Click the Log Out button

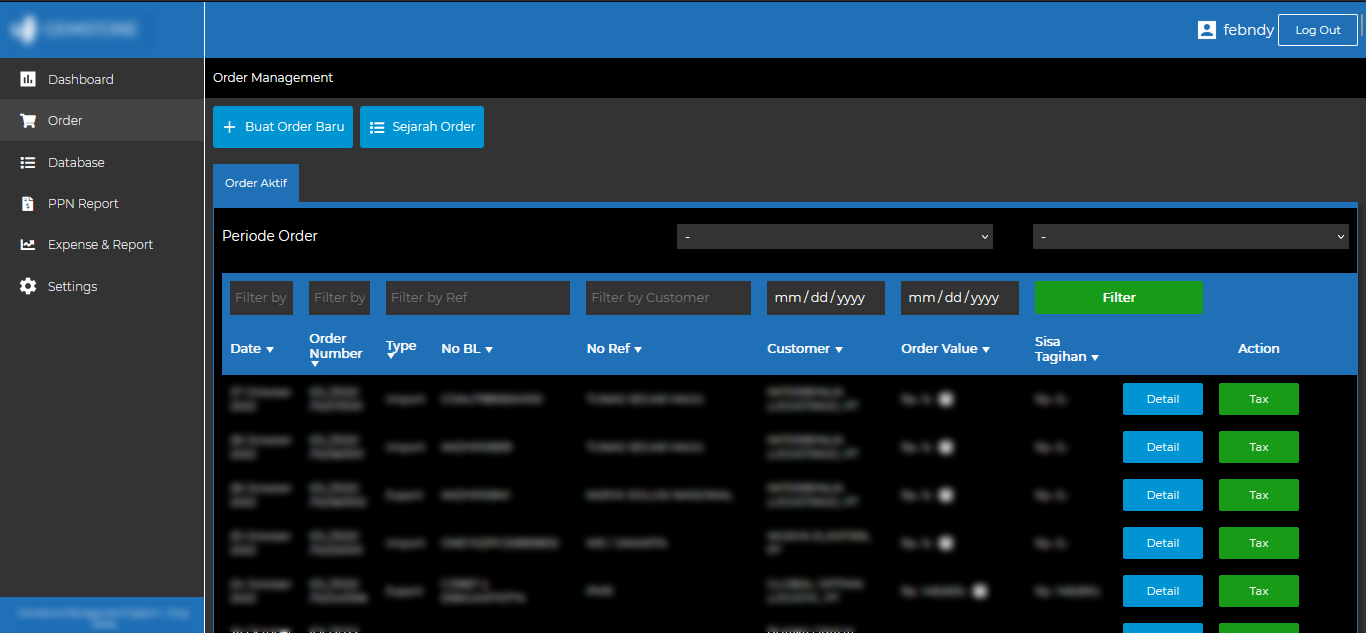(x=1317, y=30)
